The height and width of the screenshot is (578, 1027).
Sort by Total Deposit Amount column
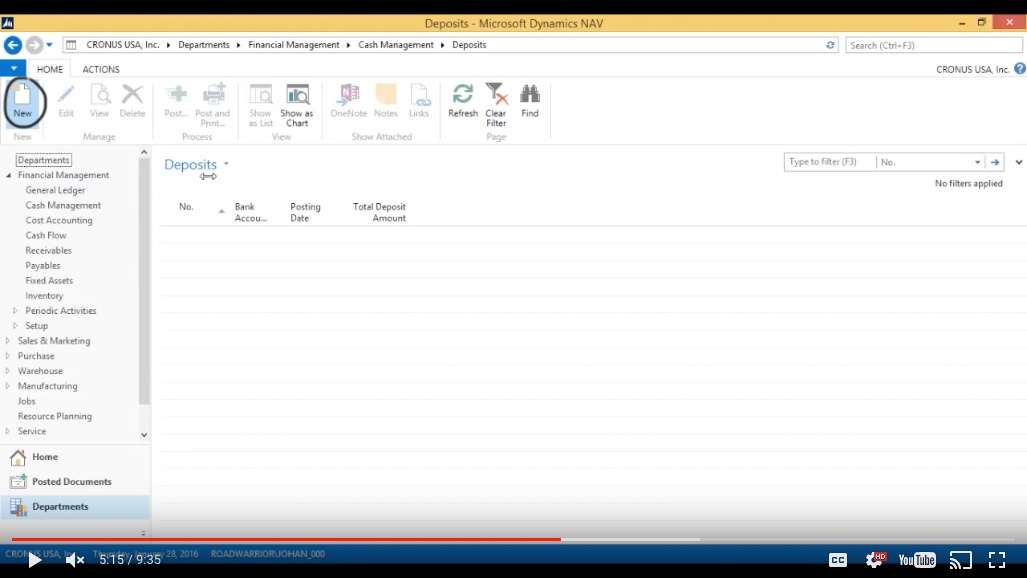[379, 212]
